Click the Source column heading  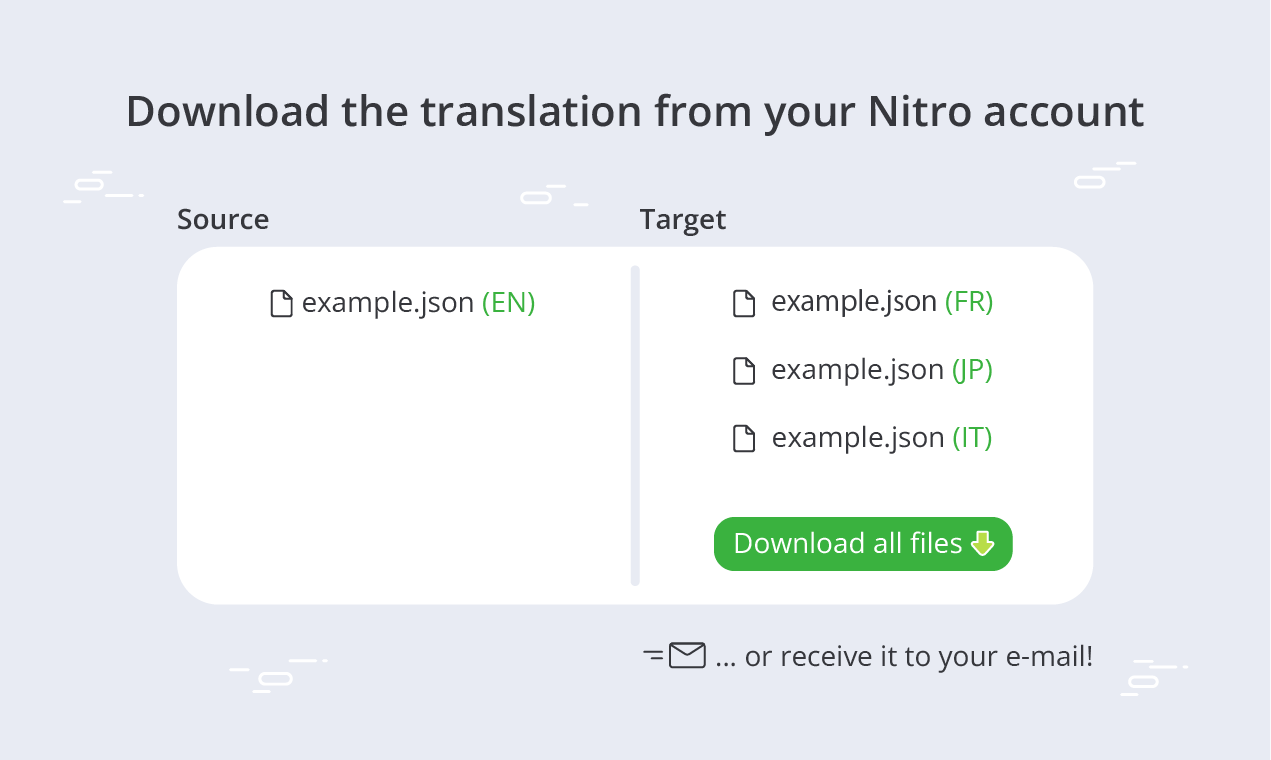223,219
